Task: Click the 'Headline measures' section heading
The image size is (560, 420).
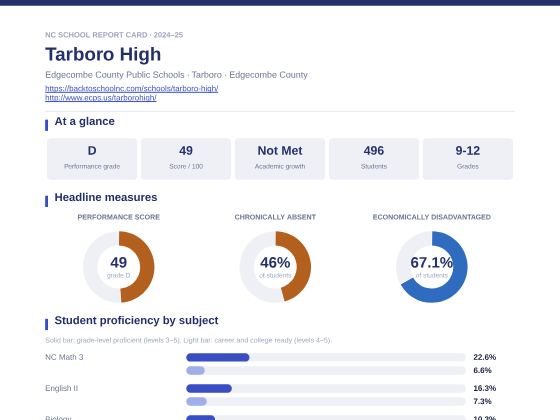Action: coord(106,197)
